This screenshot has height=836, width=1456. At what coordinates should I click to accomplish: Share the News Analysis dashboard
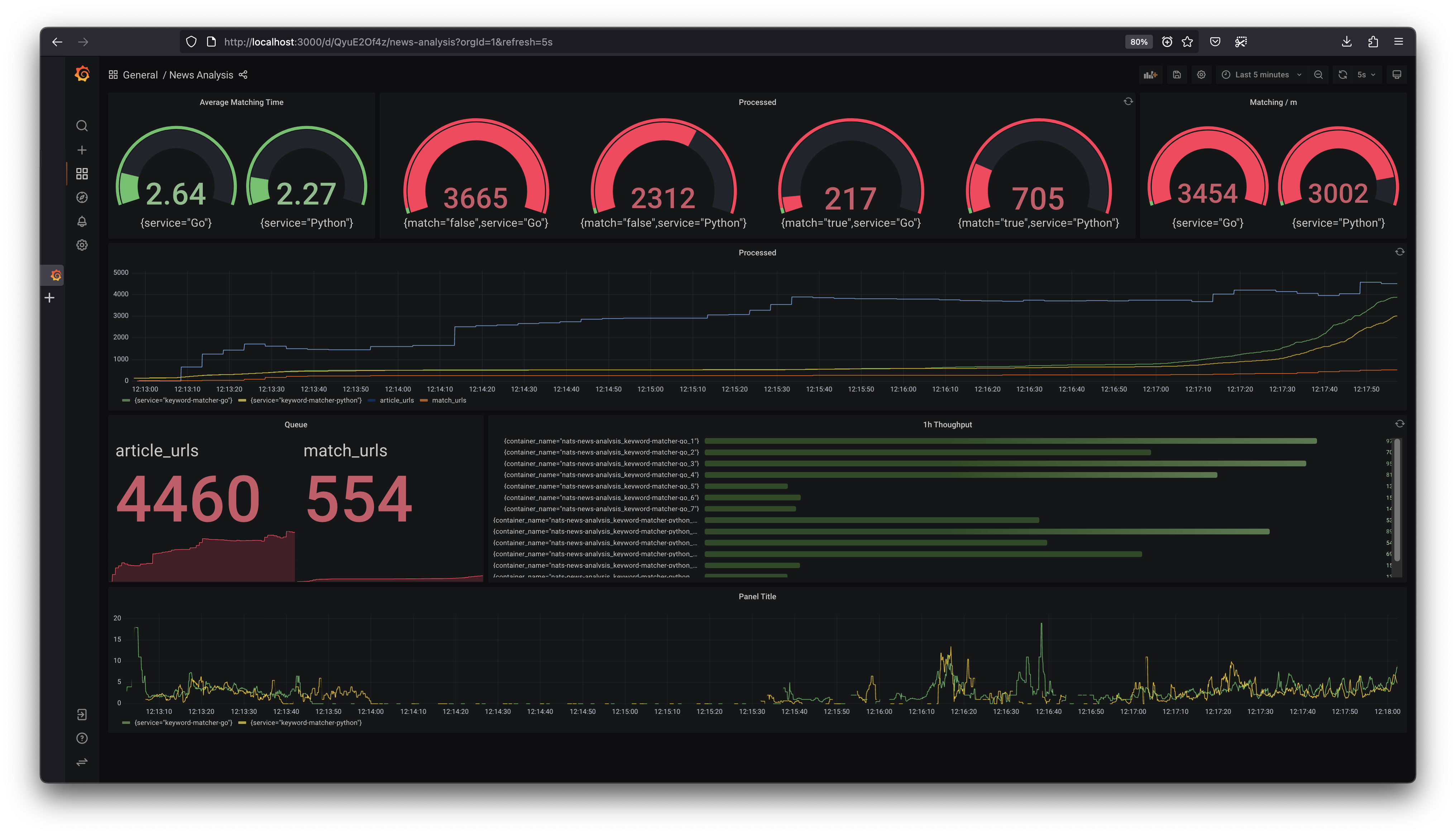(243, 75)
